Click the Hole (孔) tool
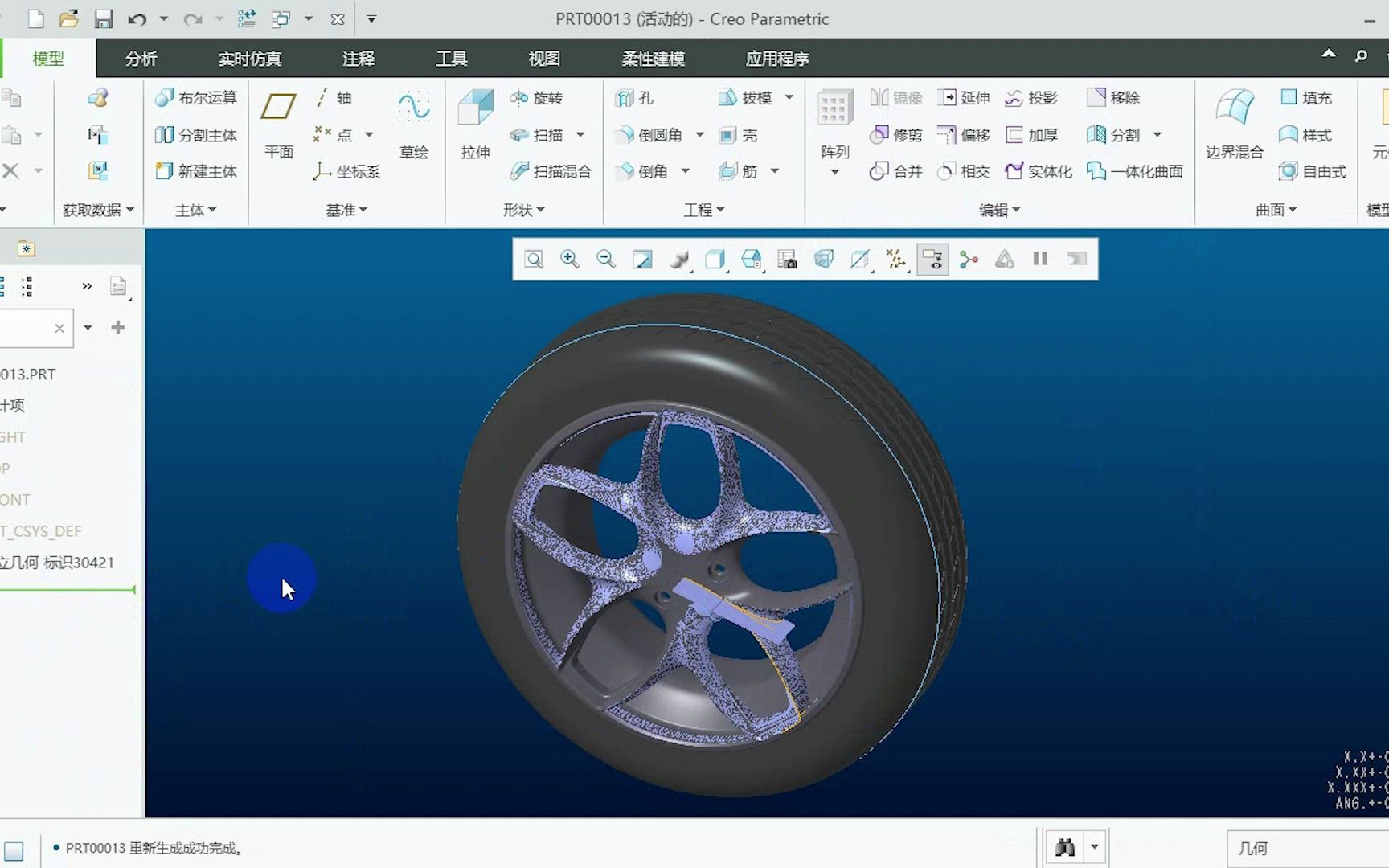 635,98
